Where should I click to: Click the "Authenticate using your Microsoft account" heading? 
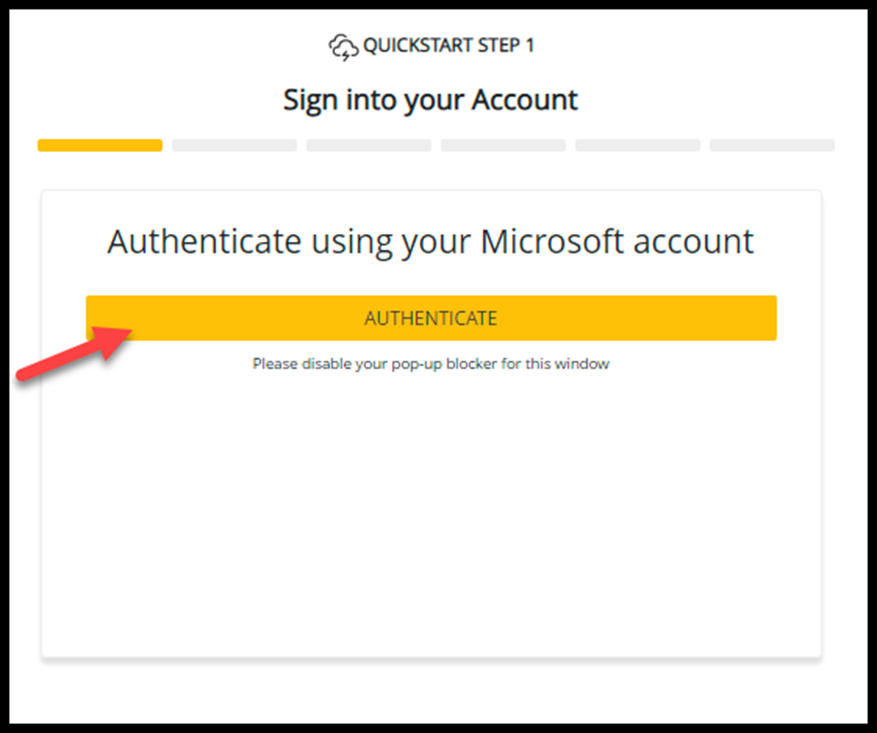[x=431, y=242]
